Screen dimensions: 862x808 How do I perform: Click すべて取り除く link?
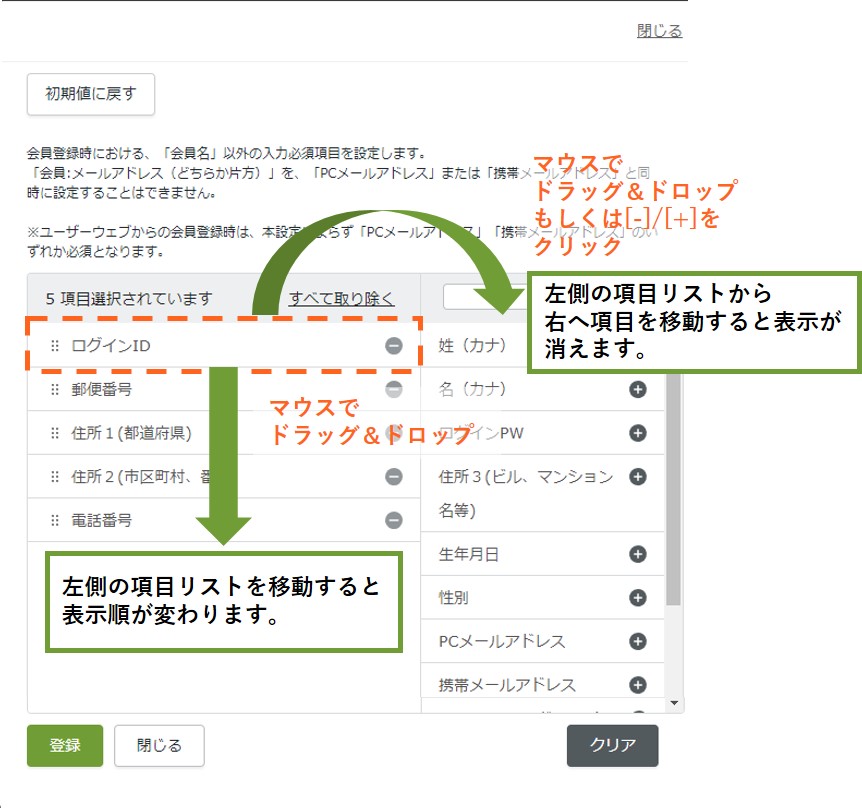(x=341, y=298)
